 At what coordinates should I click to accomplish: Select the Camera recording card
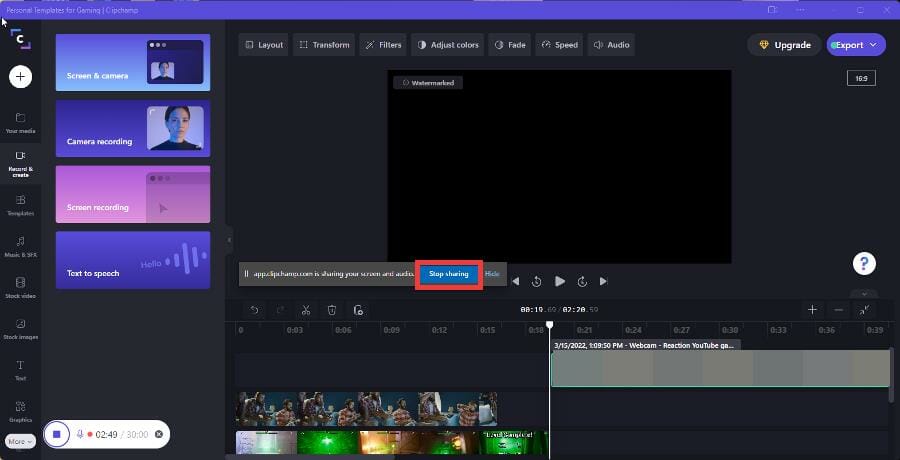133,128
